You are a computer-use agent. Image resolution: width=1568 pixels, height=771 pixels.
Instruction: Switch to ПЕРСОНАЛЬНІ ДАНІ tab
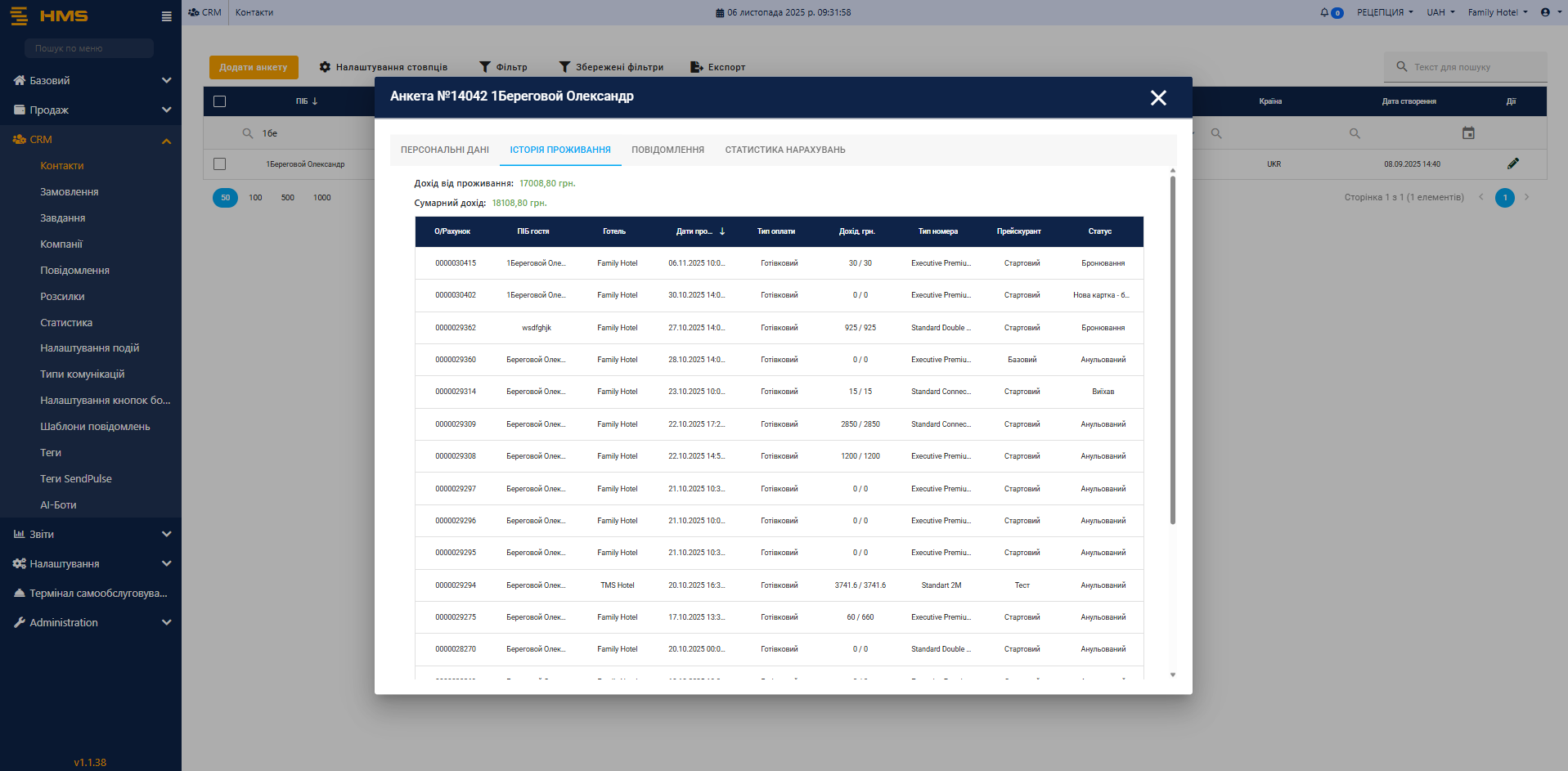click(x=444, y=150)
